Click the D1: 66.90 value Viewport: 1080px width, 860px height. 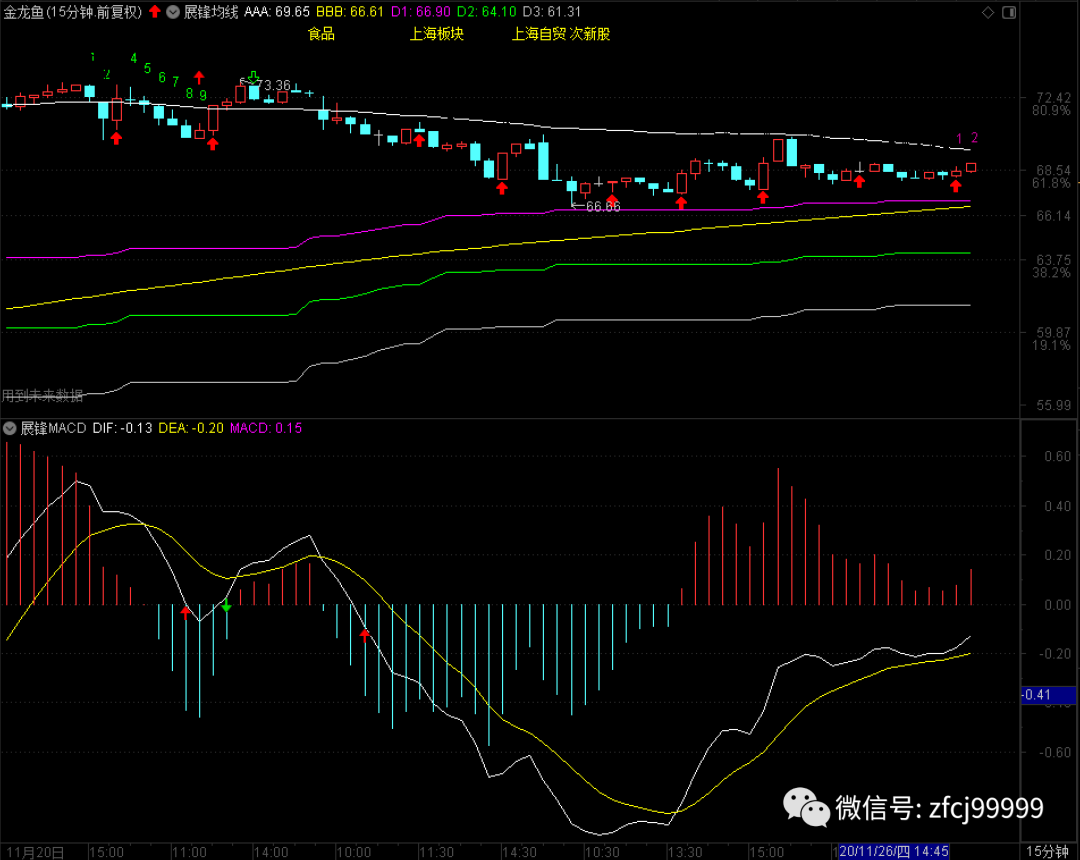[x=421, y=12]
